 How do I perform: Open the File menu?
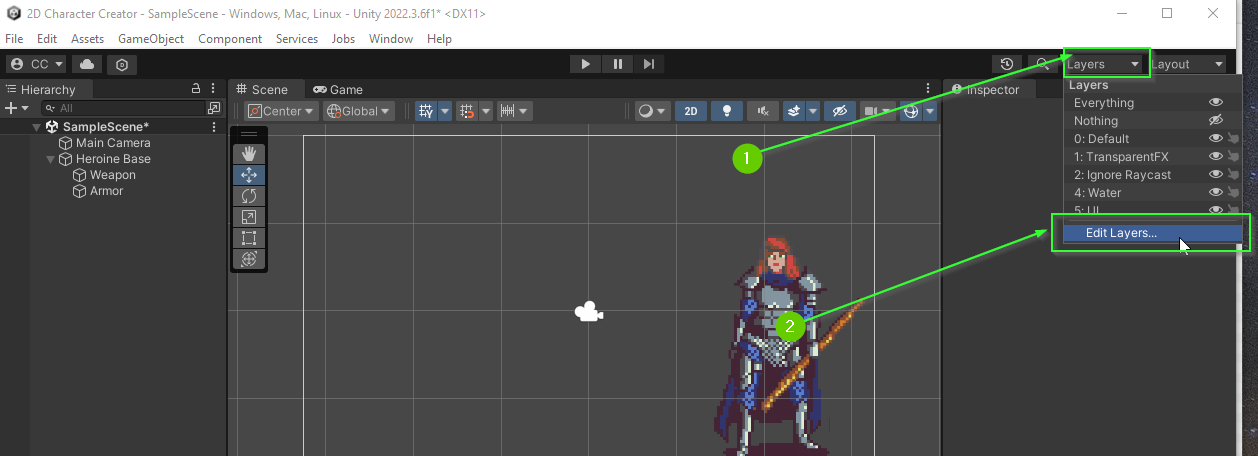pyautogui.click(x=14, y=39)
